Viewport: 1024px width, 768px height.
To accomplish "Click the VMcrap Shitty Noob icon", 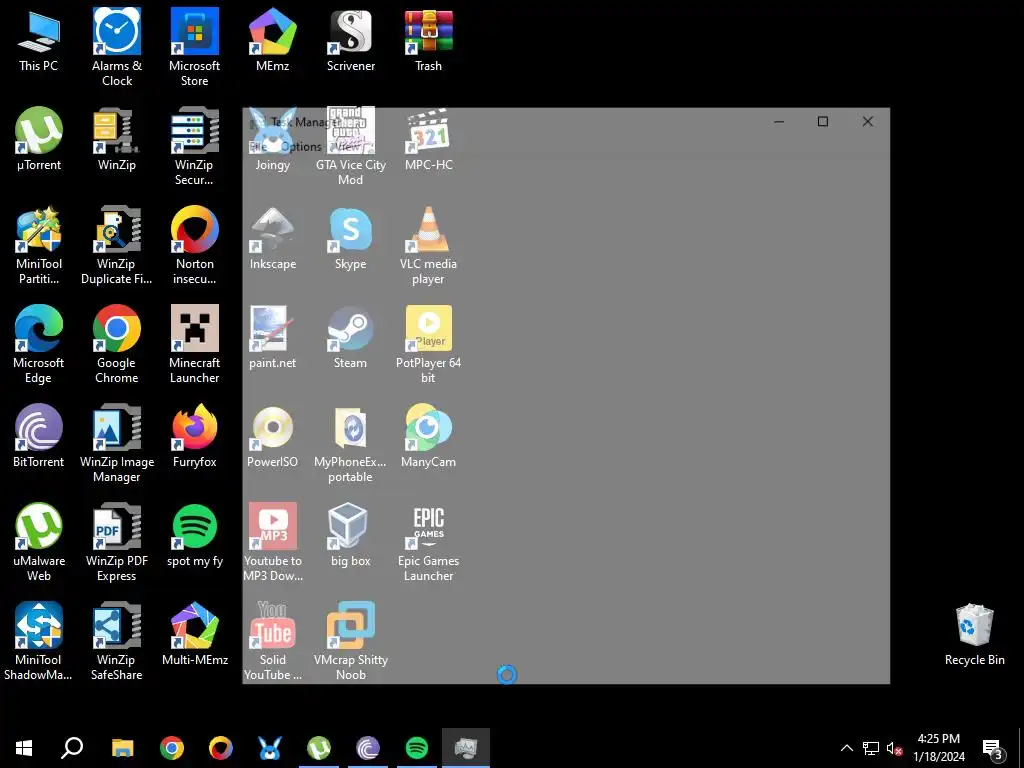I will pyautogui.click(x=351, y=641).
